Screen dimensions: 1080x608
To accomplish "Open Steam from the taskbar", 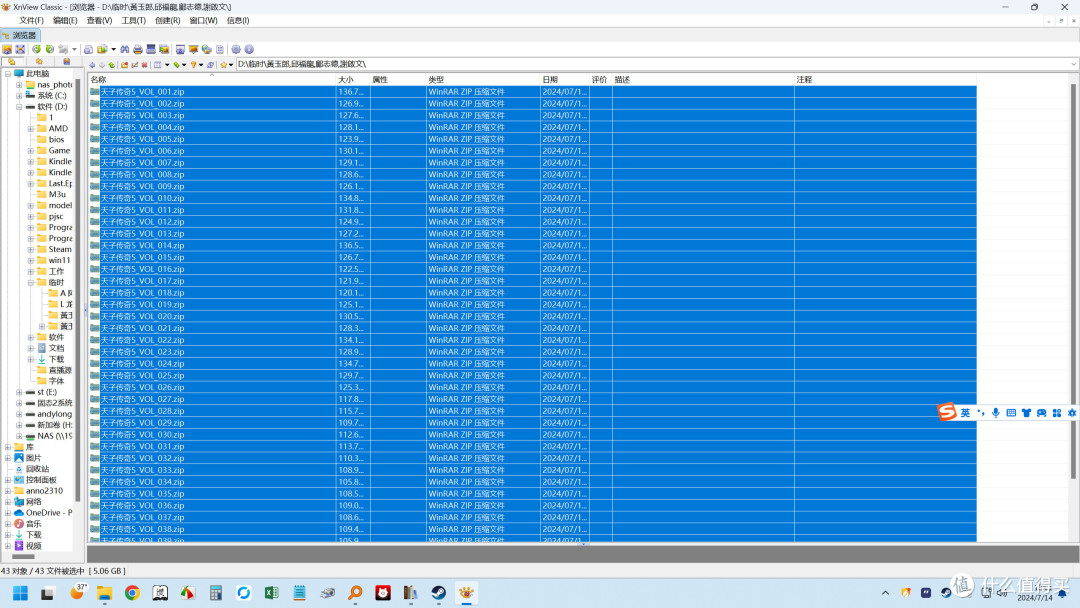I will [439, 593].
